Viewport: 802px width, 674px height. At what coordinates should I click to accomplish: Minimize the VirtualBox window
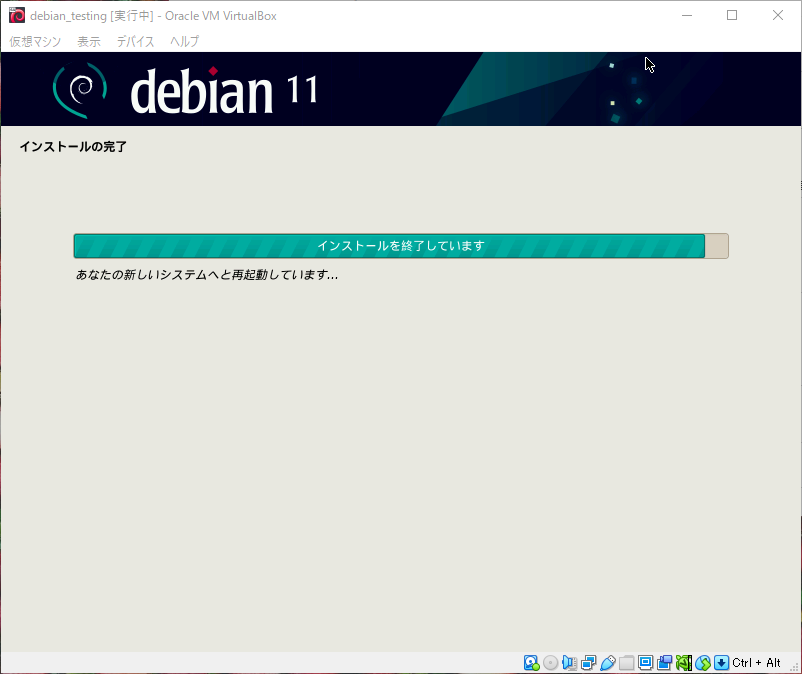[x=687, y=15]
